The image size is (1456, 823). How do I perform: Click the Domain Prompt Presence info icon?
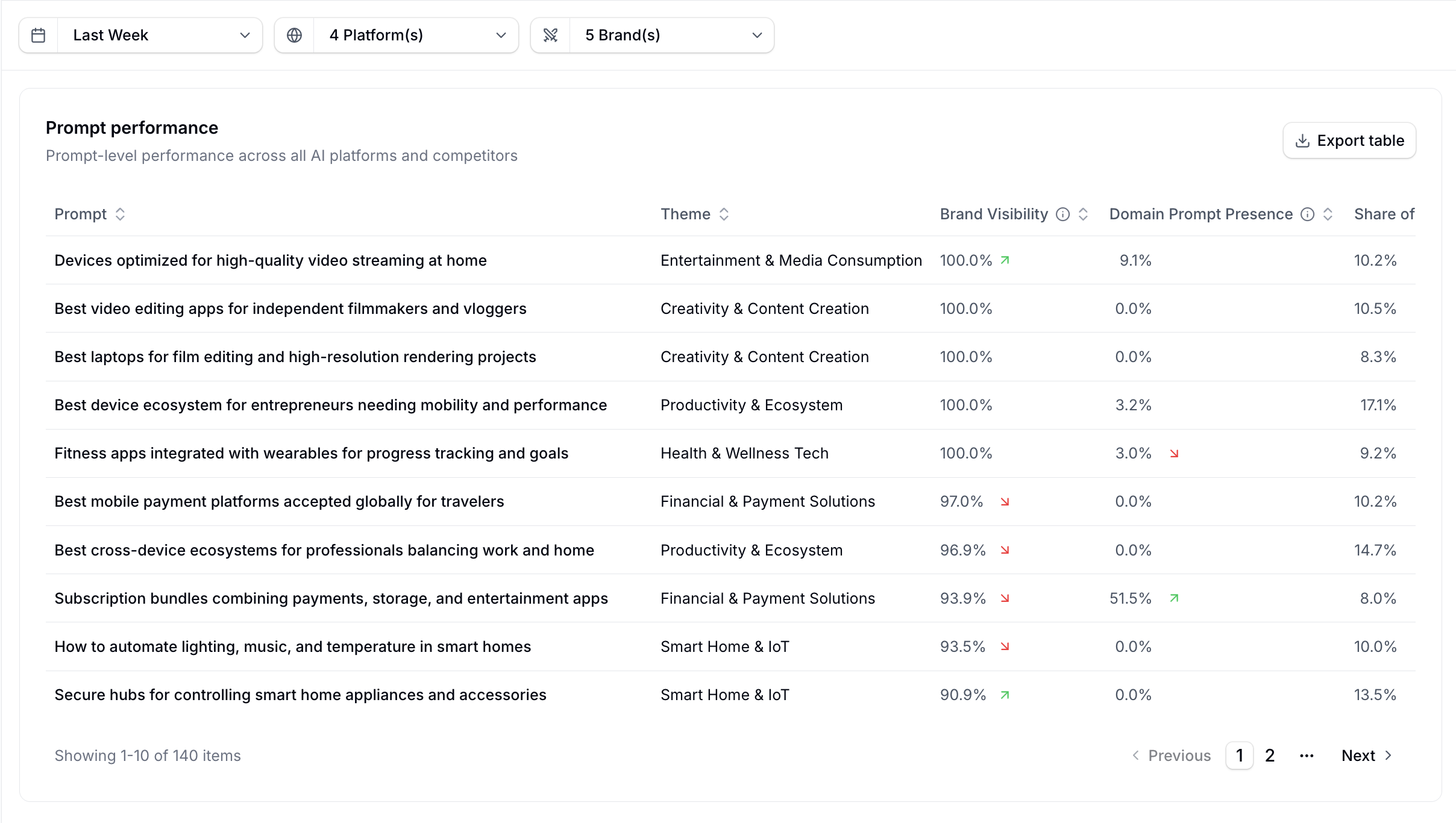1307,214
